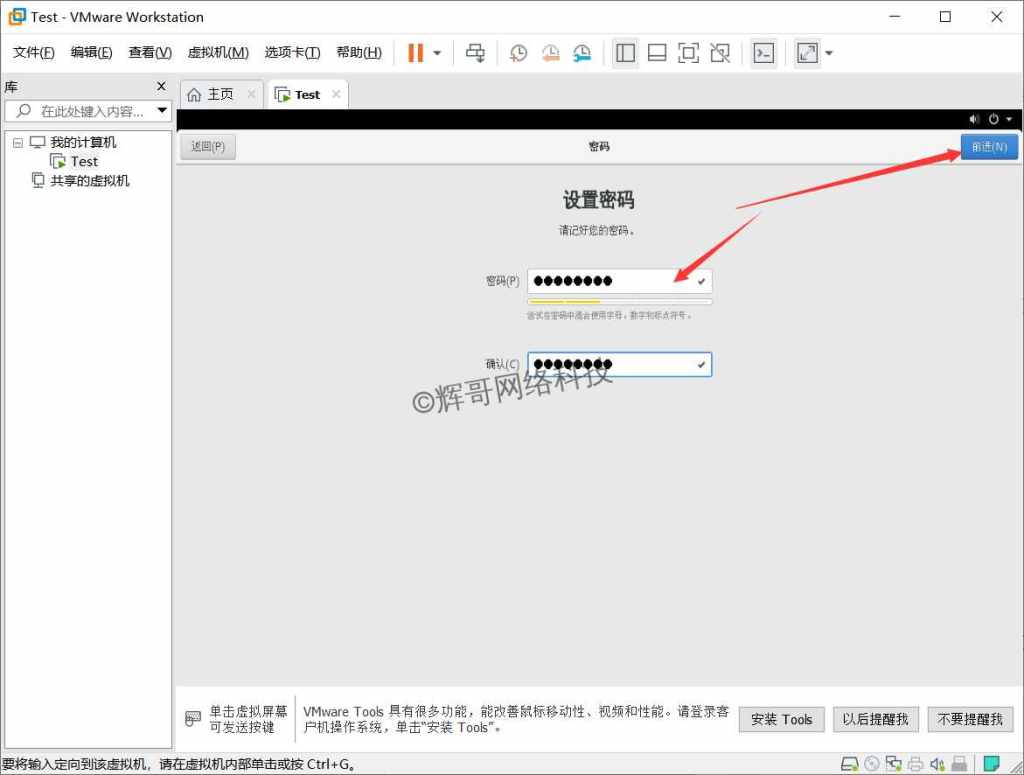Screen dimensions: 1024x775
Task: Open the dropdown arrow beside the pause button
Action: tap(438, 53)
